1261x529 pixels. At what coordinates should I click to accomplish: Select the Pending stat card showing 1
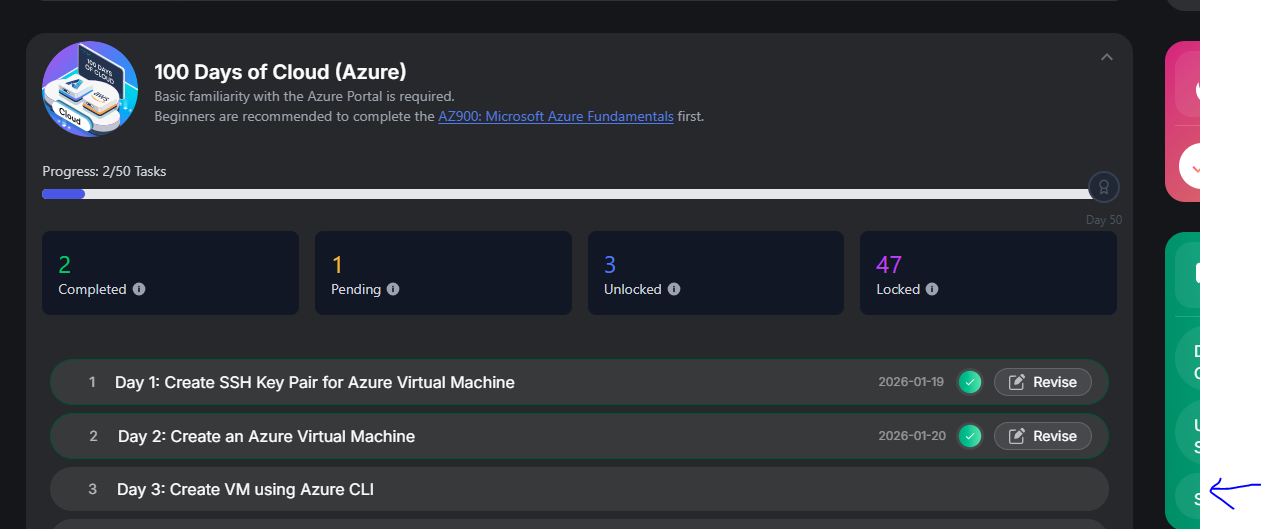tap(443, 273)
